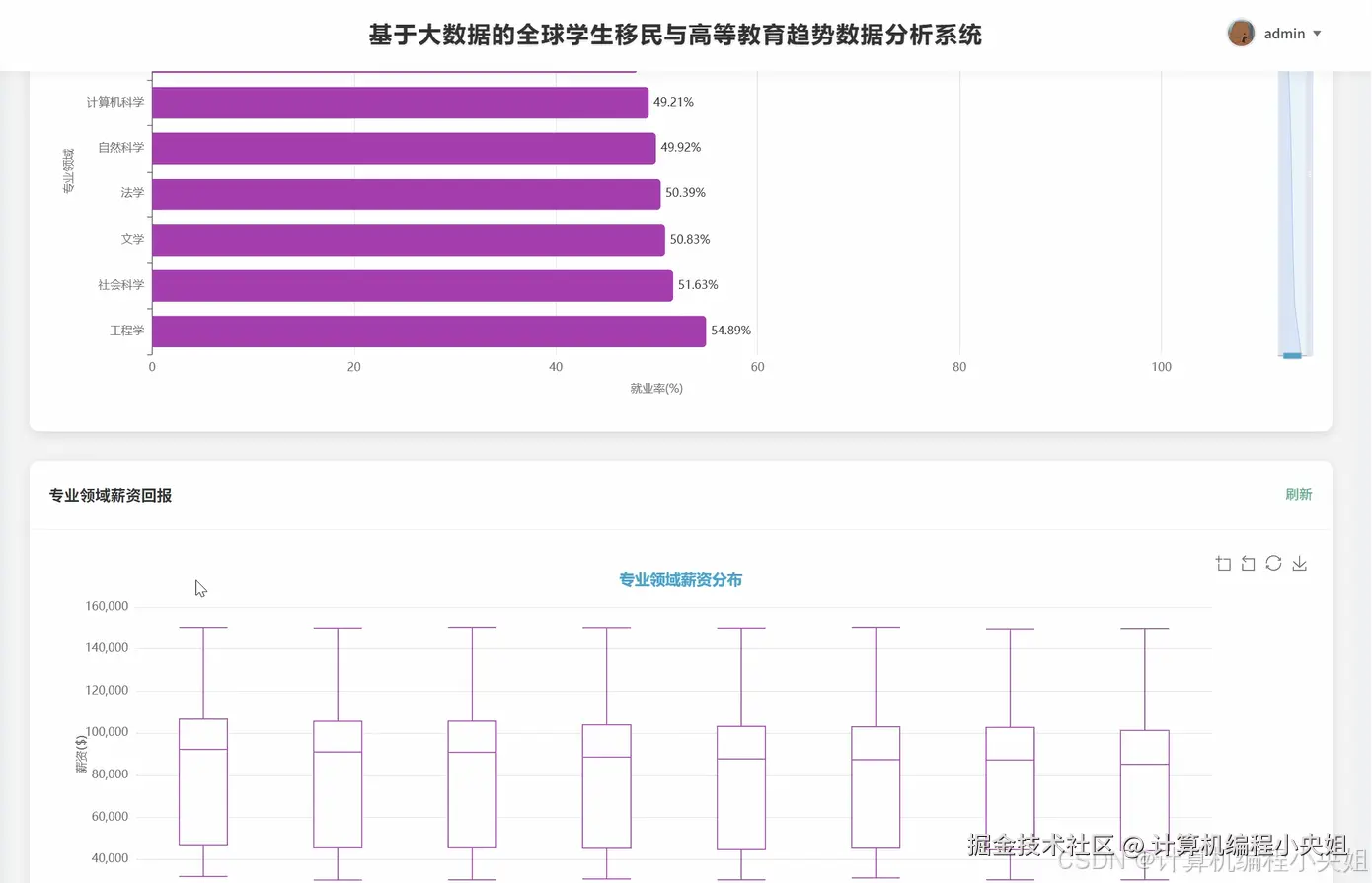The width and height of the screenshot is (1372, 883).
Task: Click the 文学 employment bar
Action: click(405, 239)
